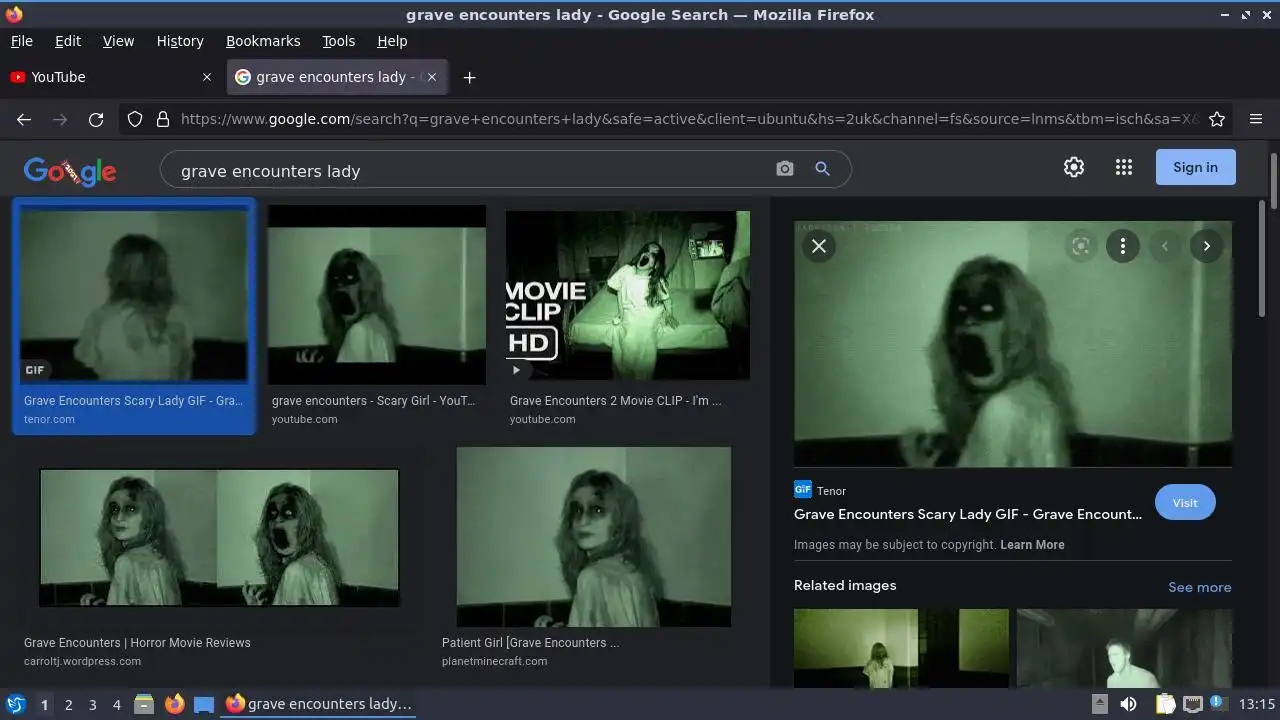1280x720 pixels.
Task: Show desktop using taskbar blue icon
Action: click(204, 704)
